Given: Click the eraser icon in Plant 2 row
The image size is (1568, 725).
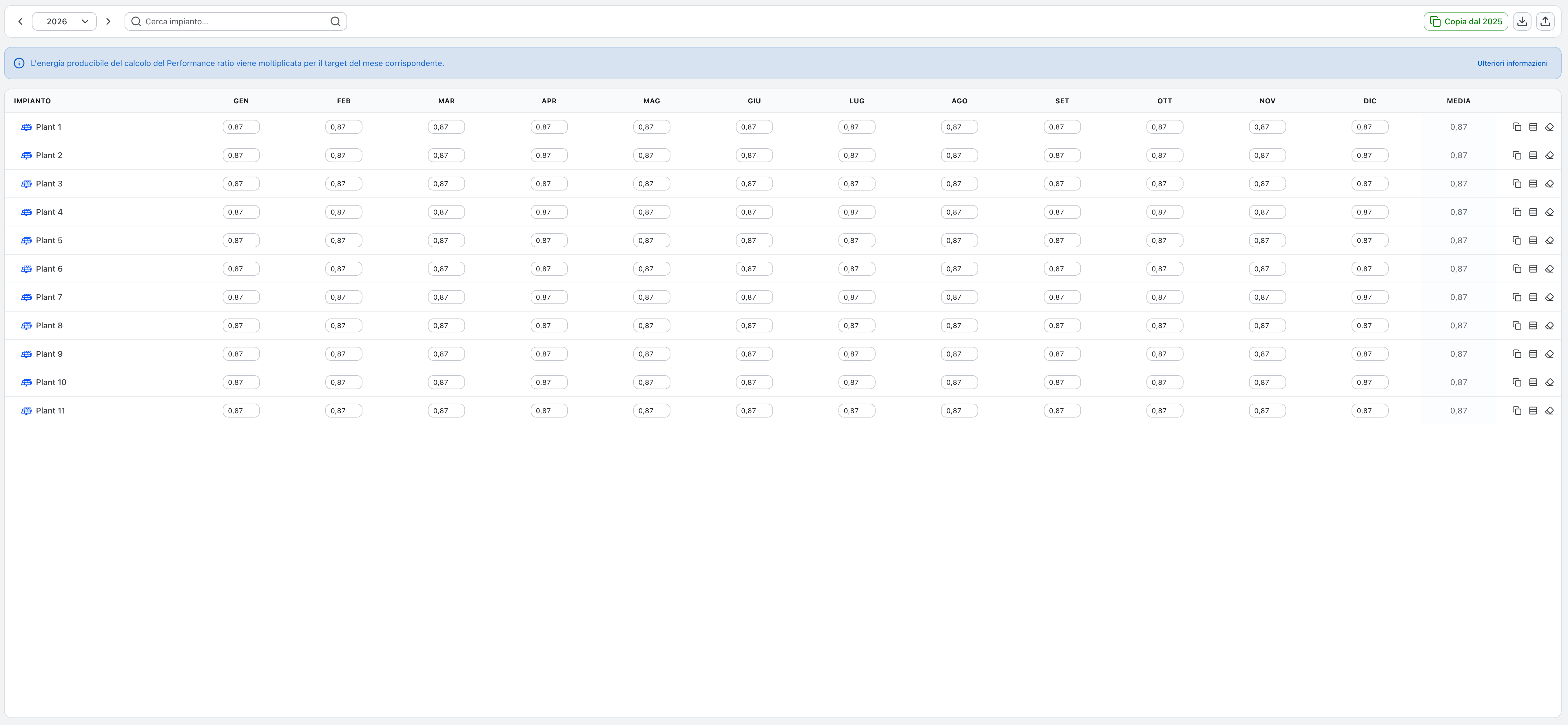Looking at the screenshot, I should tap(1549, 155).
